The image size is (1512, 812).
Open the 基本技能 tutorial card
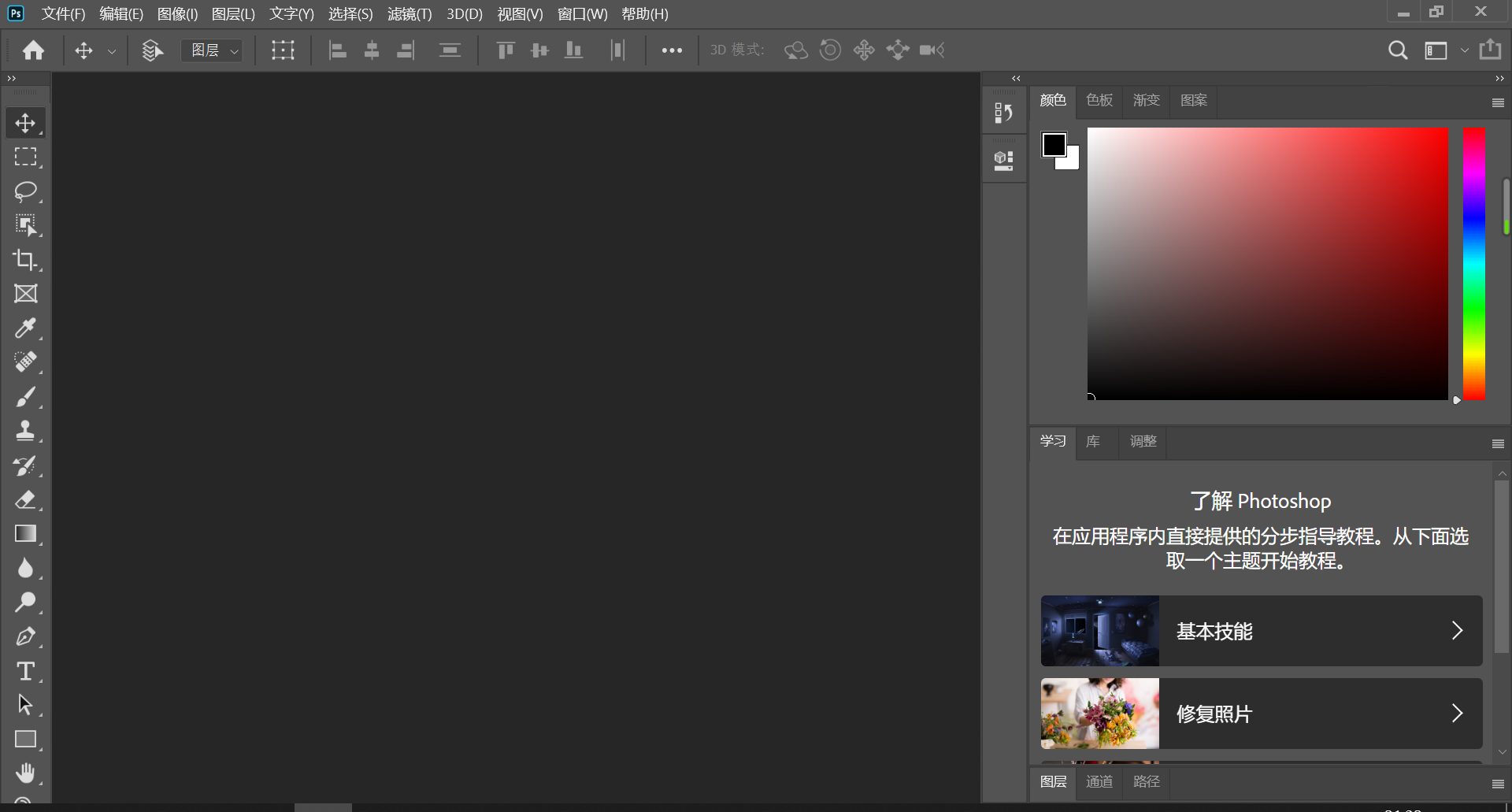(x=1262, y=631)
